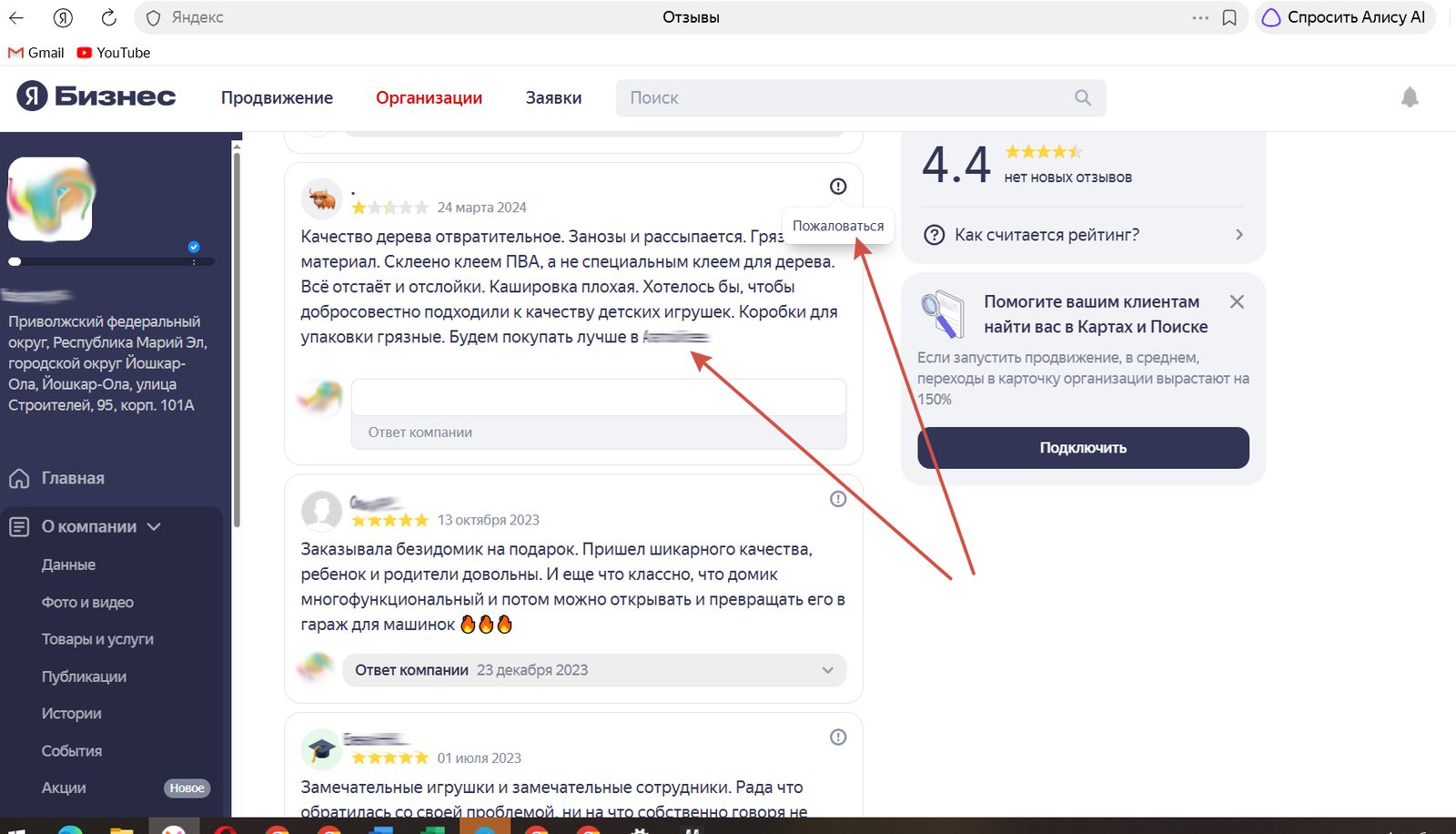1456x834 pixels.
Task: Close the Помогите вашим клиентам promo card
Action: (1237, 301)
